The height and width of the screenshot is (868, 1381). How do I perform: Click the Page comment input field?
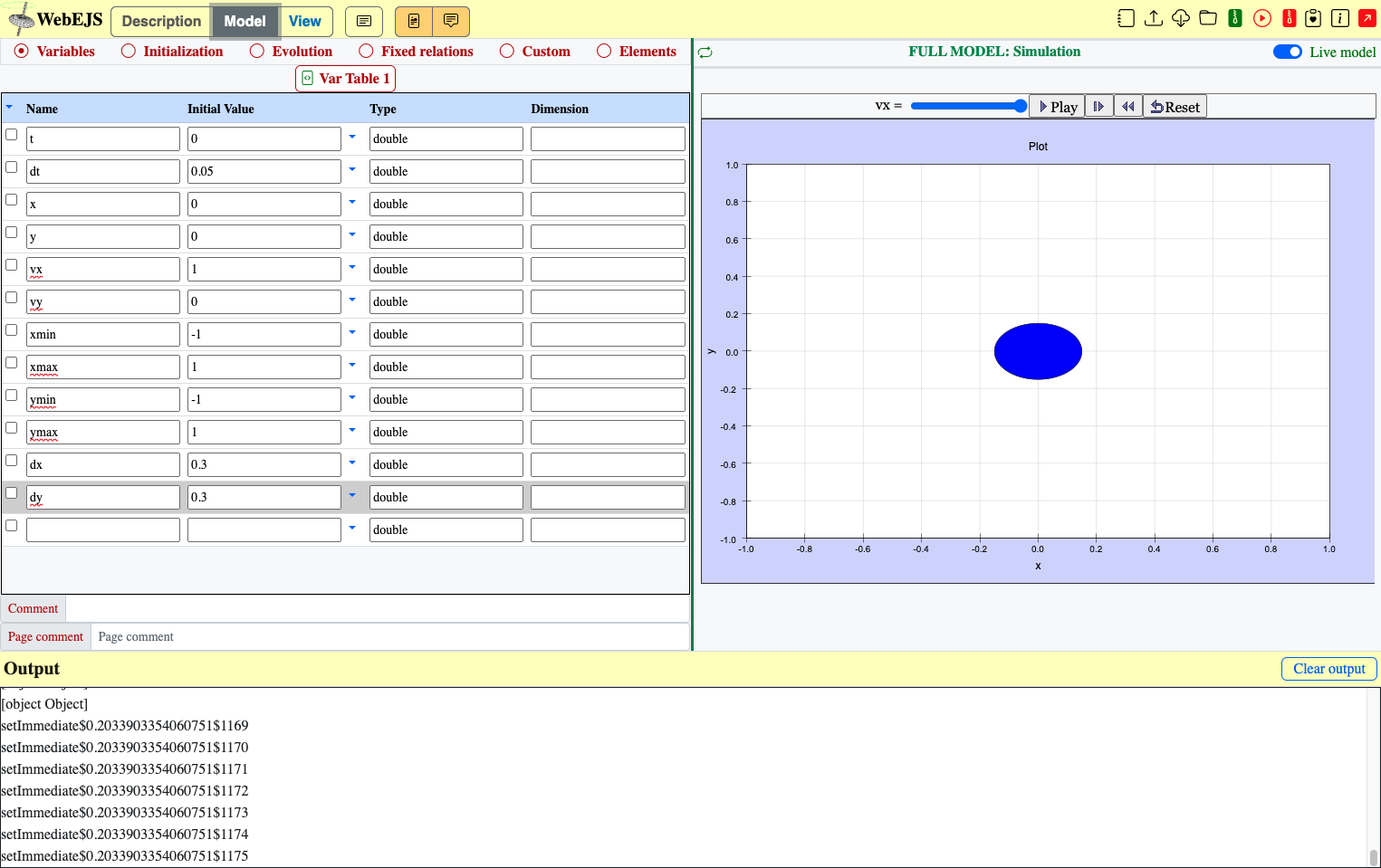[x=390, y=637]
